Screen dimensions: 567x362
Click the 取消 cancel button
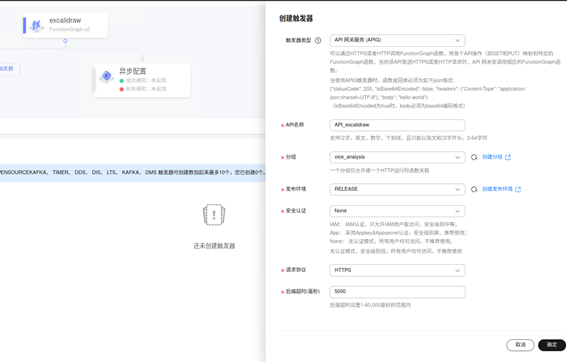pos(520,345)
